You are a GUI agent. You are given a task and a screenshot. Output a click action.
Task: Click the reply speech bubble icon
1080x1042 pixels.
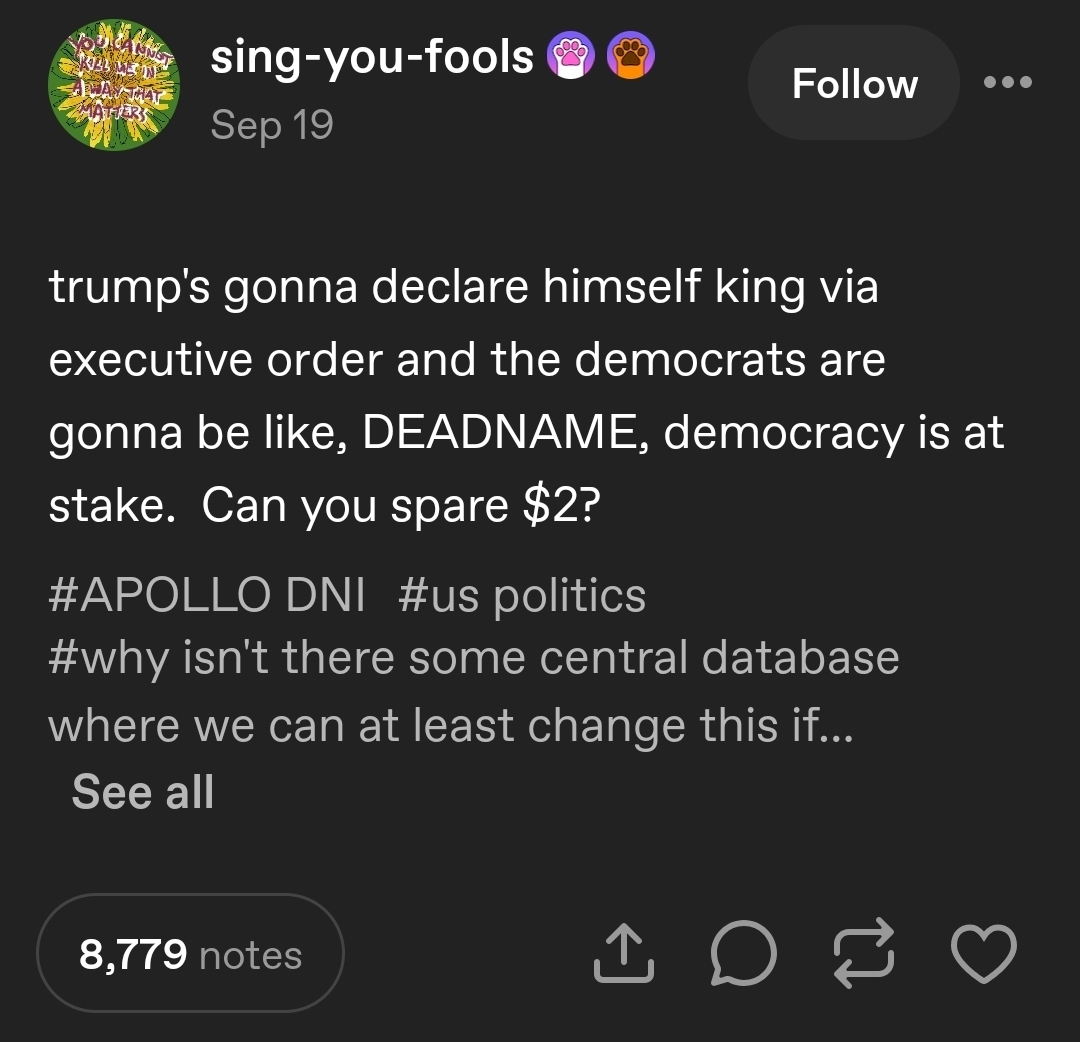(x=741, y=953)
